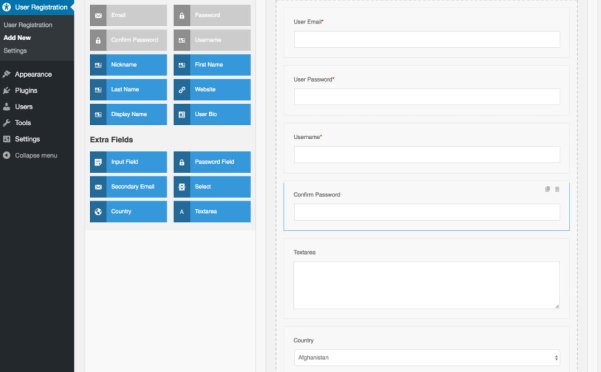The width and height of the screenshot is (601, 372).
Task: Add the User Bio field button
Action: 212,115
